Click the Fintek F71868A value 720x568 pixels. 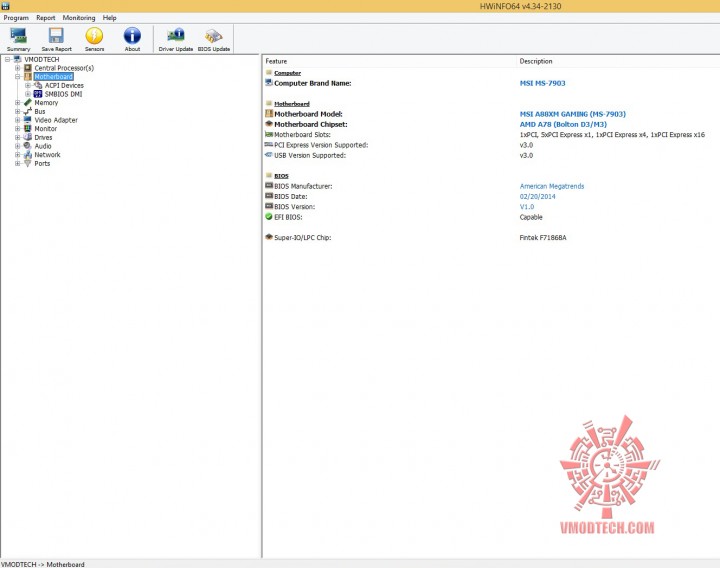[x=543, y=237]
